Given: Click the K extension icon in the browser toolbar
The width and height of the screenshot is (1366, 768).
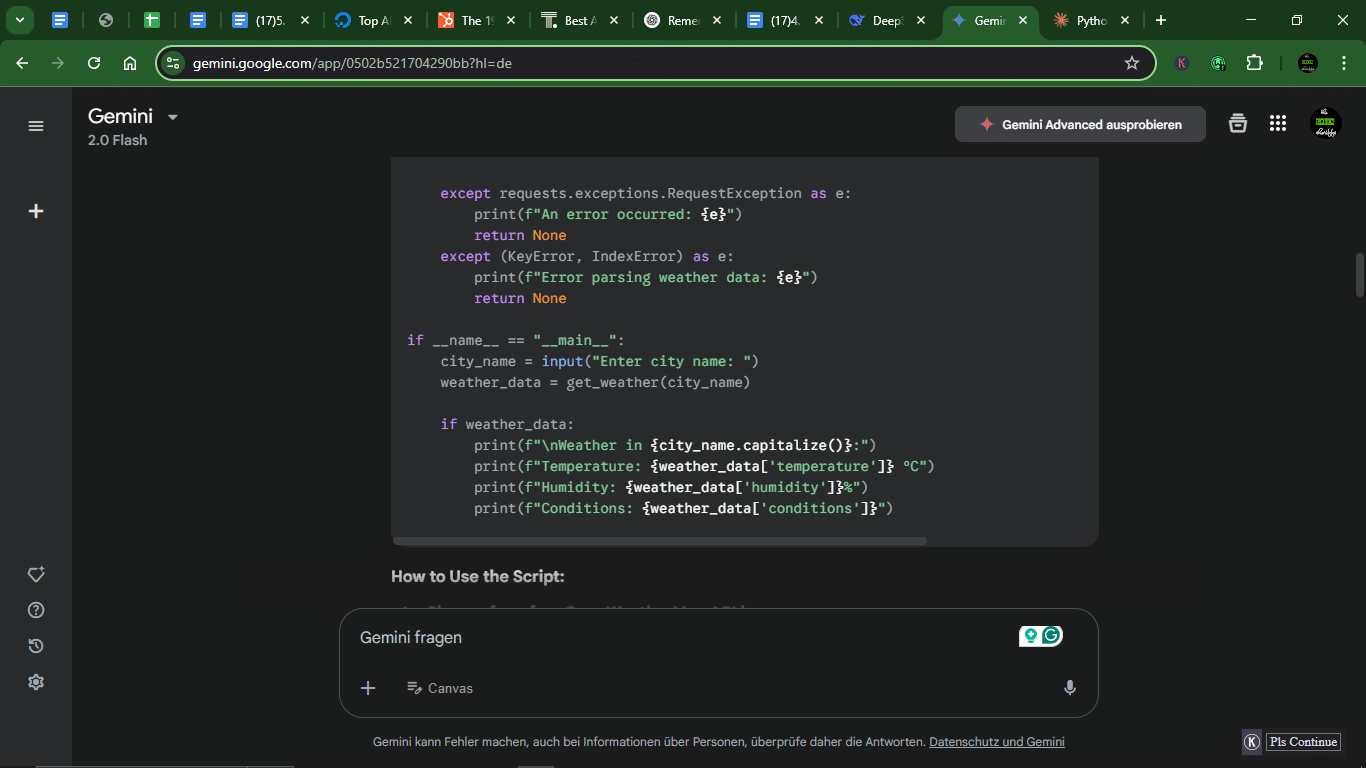Looking at the screenshot, I should click(x=1182, y=63).
